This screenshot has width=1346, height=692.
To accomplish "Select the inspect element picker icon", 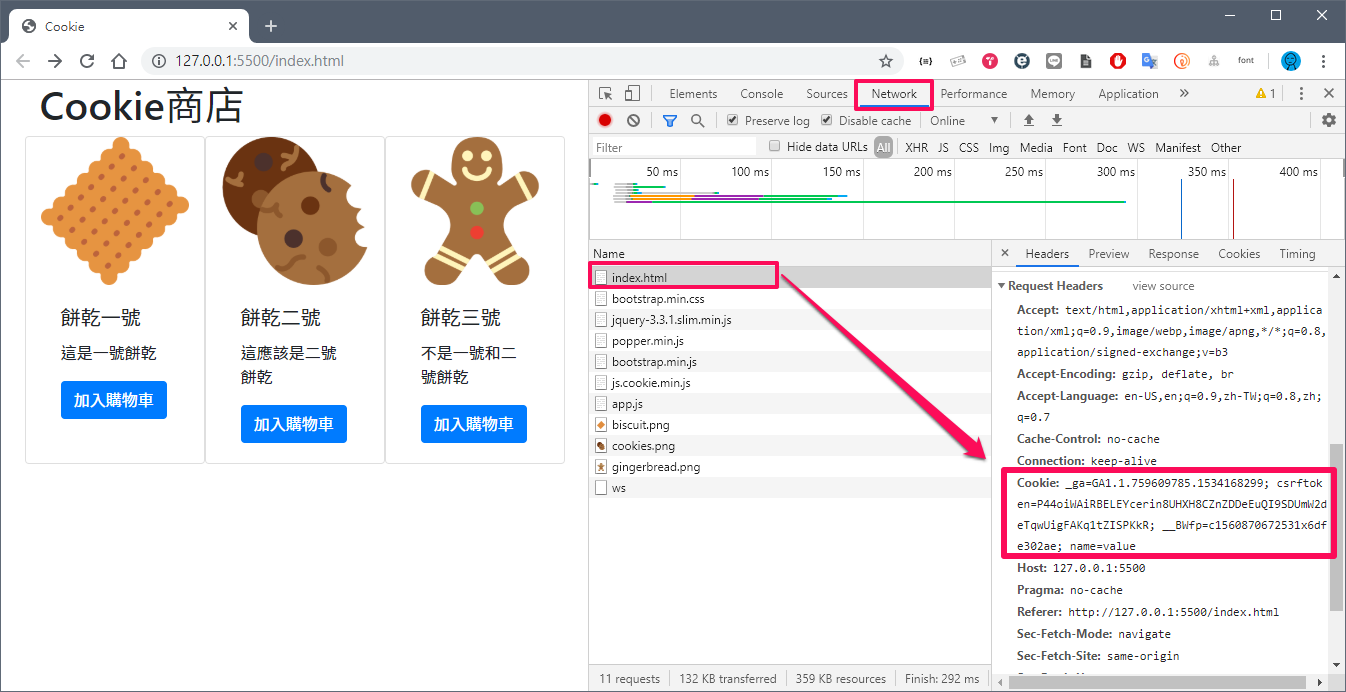I will click(606, 94).
